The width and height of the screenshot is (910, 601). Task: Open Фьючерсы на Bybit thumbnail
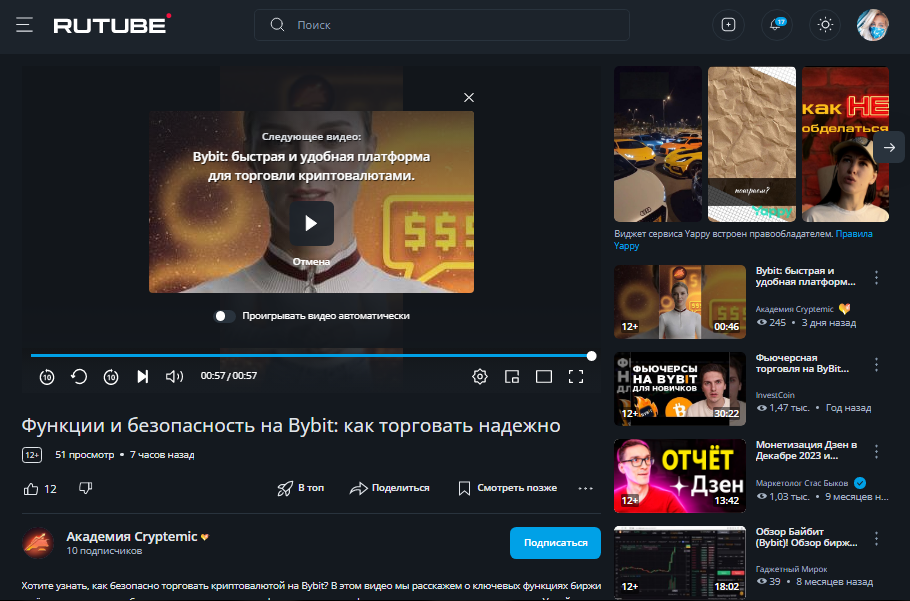click(x=680, y=389)
